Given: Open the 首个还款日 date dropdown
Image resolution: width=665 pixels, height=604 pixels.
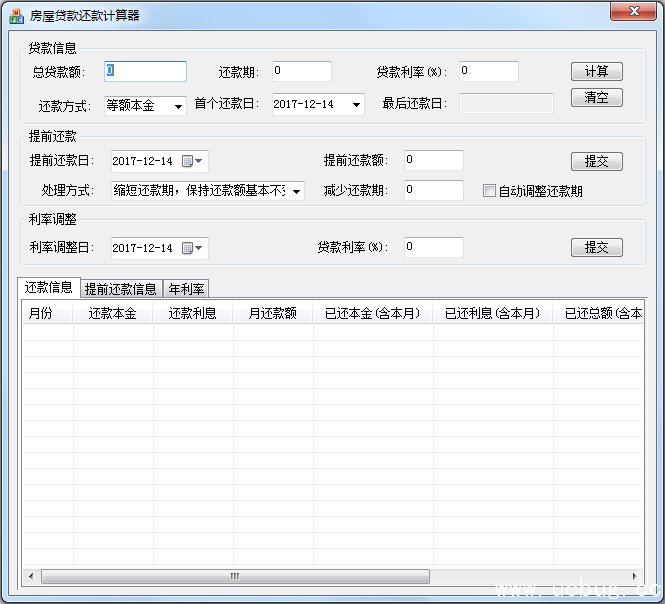Looking at the screenshot, I should [356, 104].
